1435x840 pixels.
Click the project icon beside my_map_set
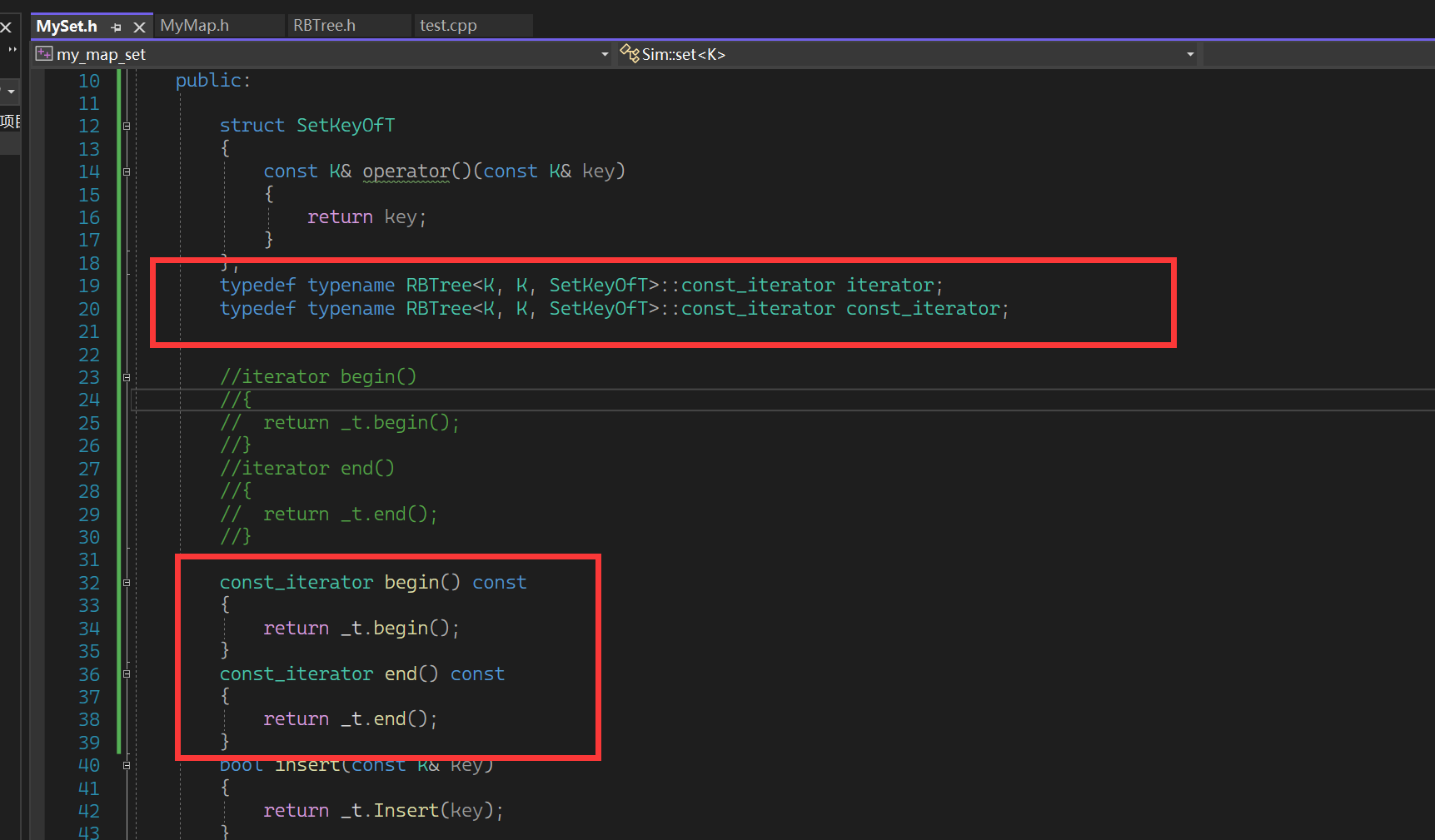pos(44,54)
